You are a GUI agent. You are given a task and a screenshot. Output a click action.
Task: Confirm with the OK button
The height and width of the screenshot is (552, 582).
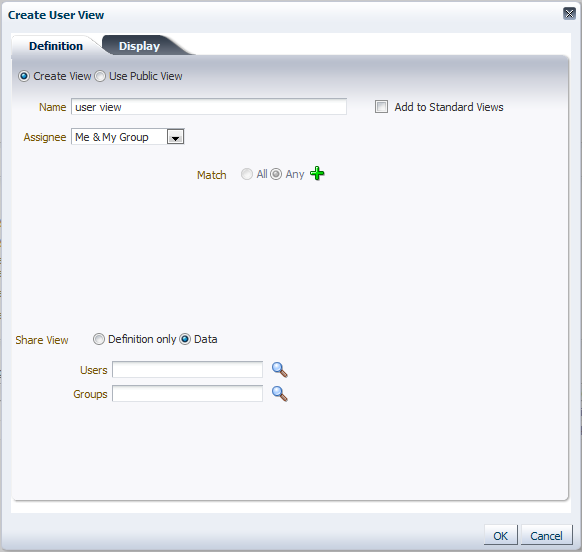click(500, 535)
